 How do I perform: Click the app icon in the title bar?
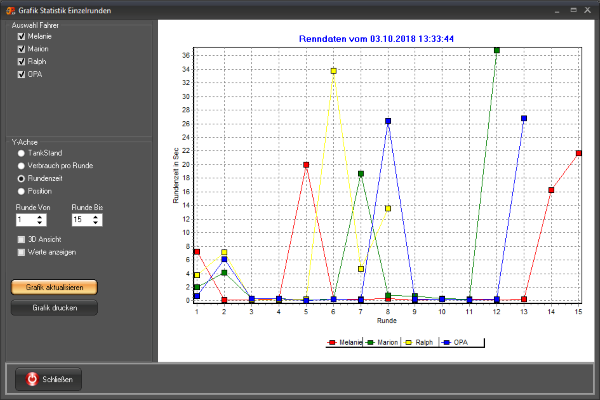10,11
